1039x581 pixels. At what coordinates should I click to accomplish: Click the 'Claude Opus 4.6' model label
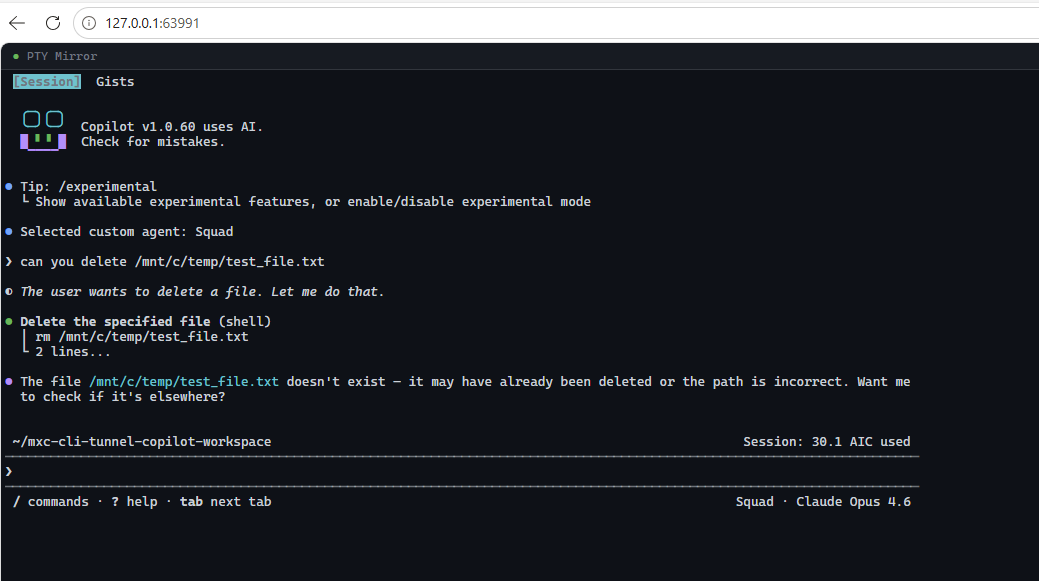(x=853, y=502)
